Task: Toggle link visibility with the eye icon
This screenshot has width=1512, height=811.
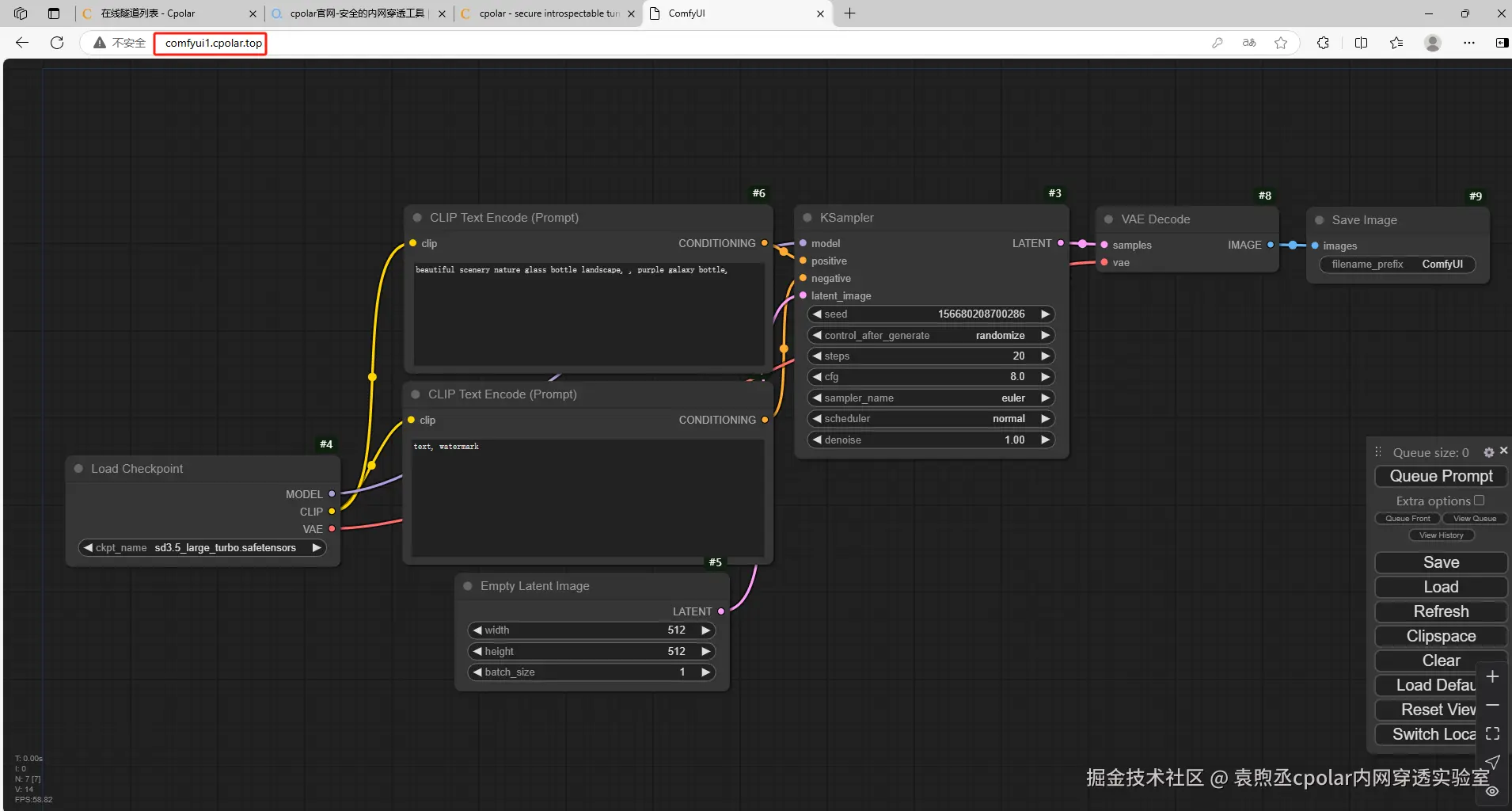Action: click(1492, 791)
